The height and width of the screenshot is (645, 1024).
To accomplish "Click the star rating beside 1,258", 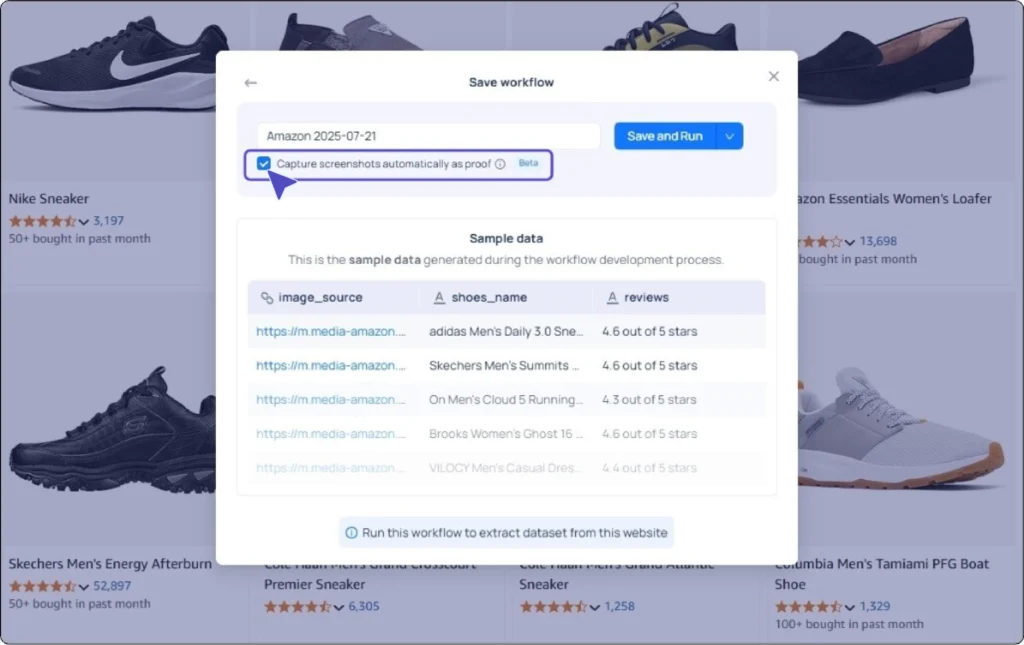I will click(554, 606).
